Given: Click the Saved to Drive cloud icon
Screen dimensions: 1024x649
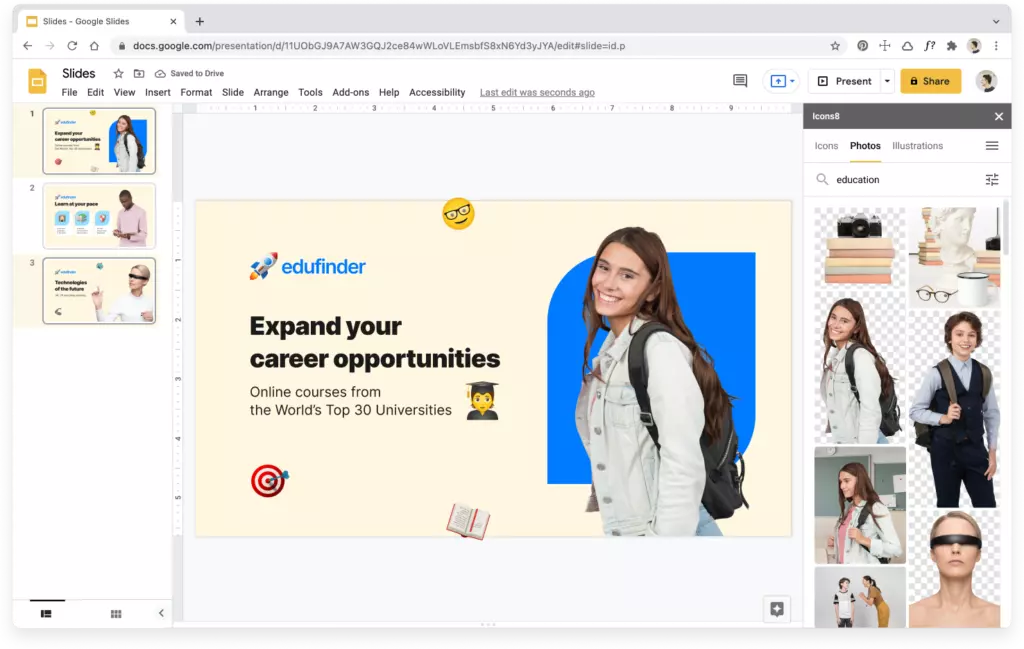Looking at the screenshot, I should coord(160,73).
